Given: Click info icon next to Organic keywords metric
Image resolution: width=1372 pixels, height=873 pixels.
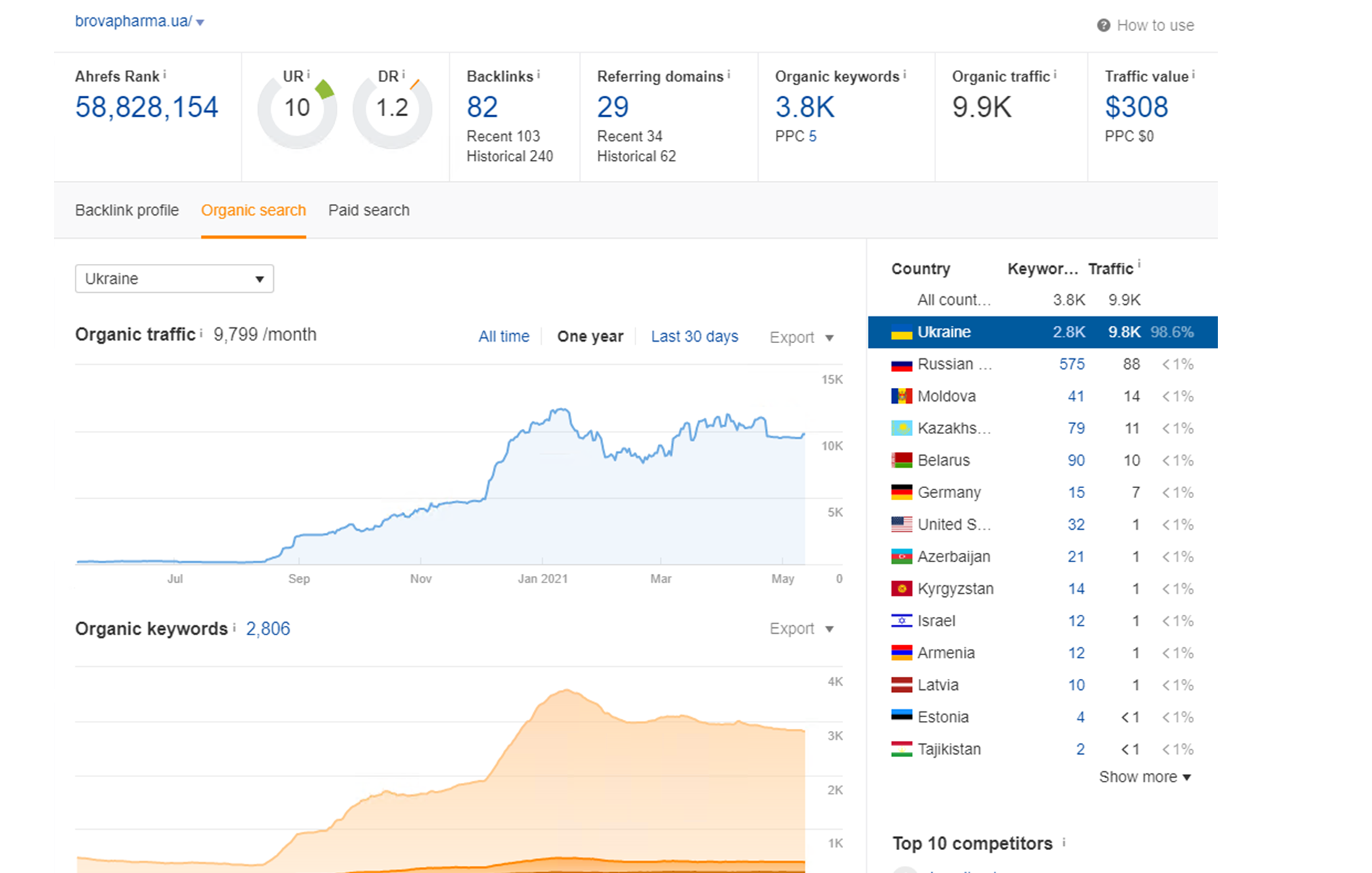Looking at the screenshot, I should pos(904,74).
